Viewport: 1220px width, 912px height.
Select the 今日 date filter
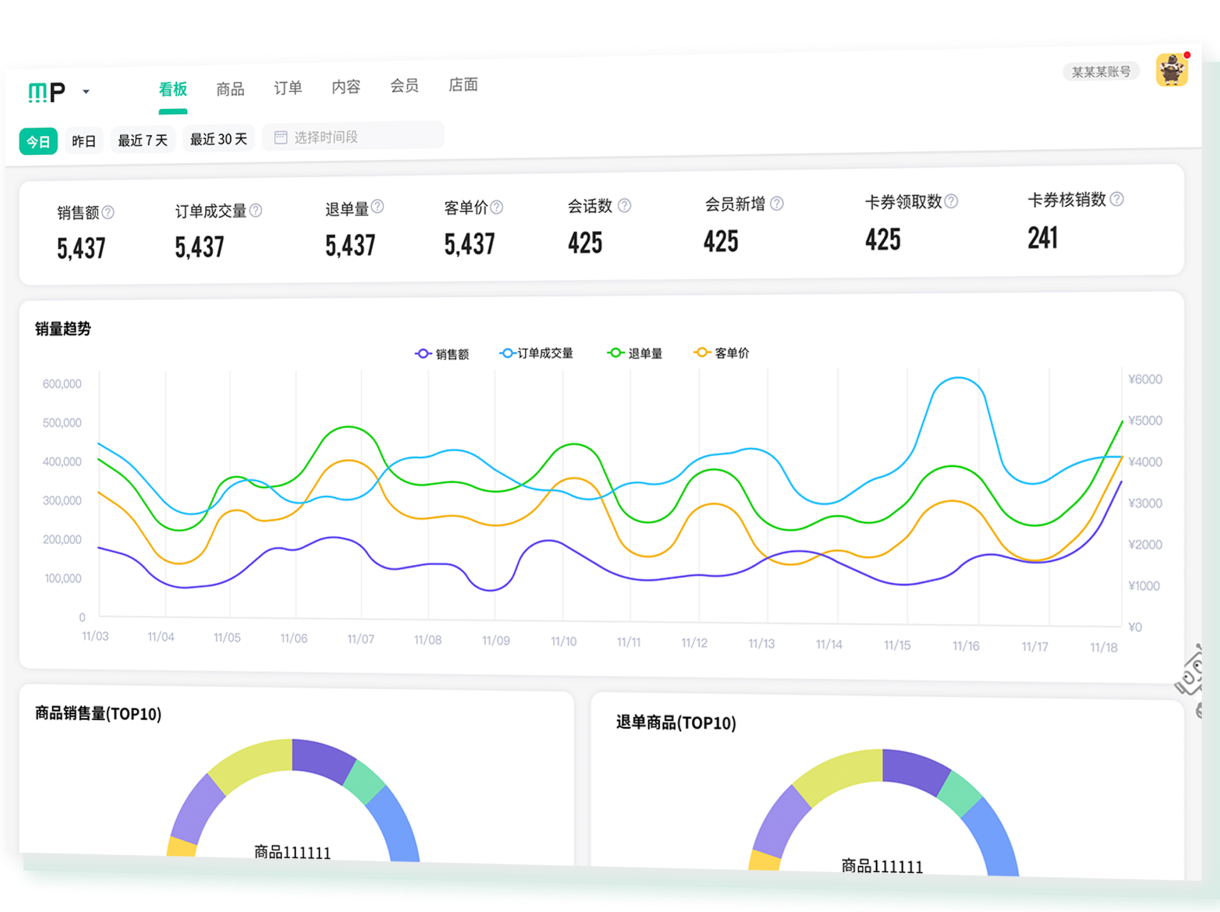pos(38,142)
